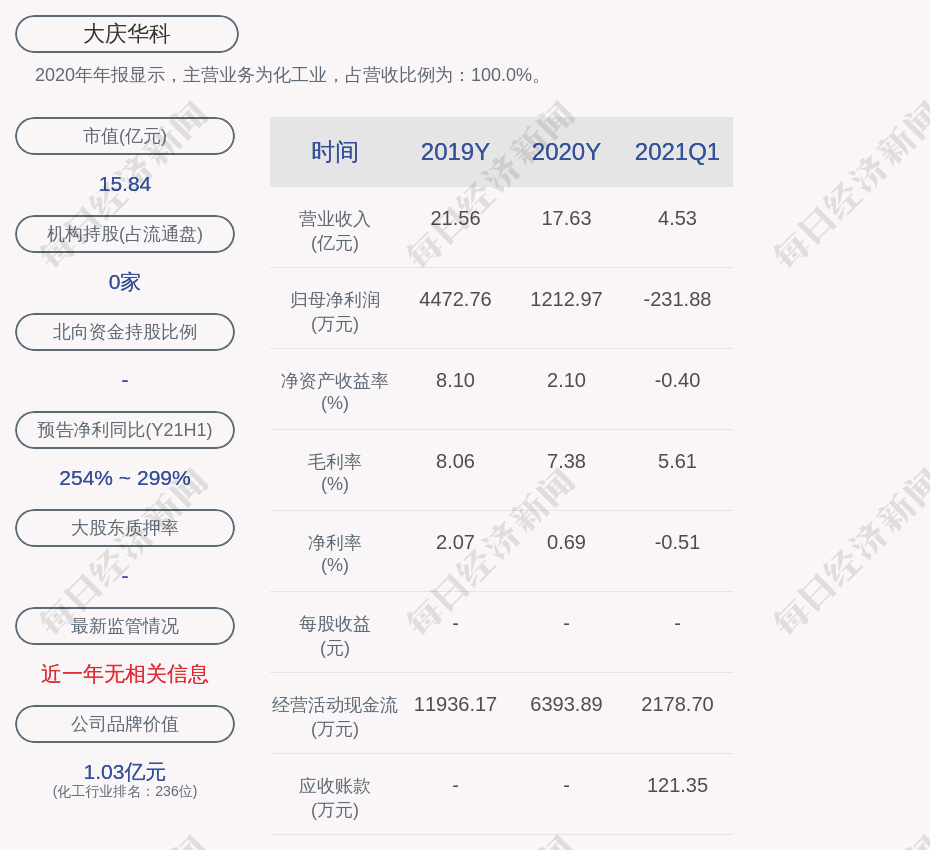Click the 2019Y column header
Image resolution: width=930 pixels, height=850 pixels.
click(x=455, y=152)
